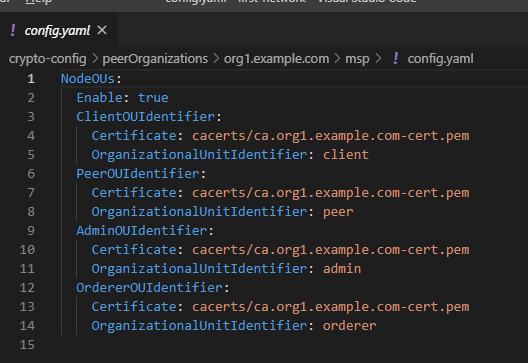Click the client value on line 5
This screenshot has height=363, width=528.
(x=346, y=155)
